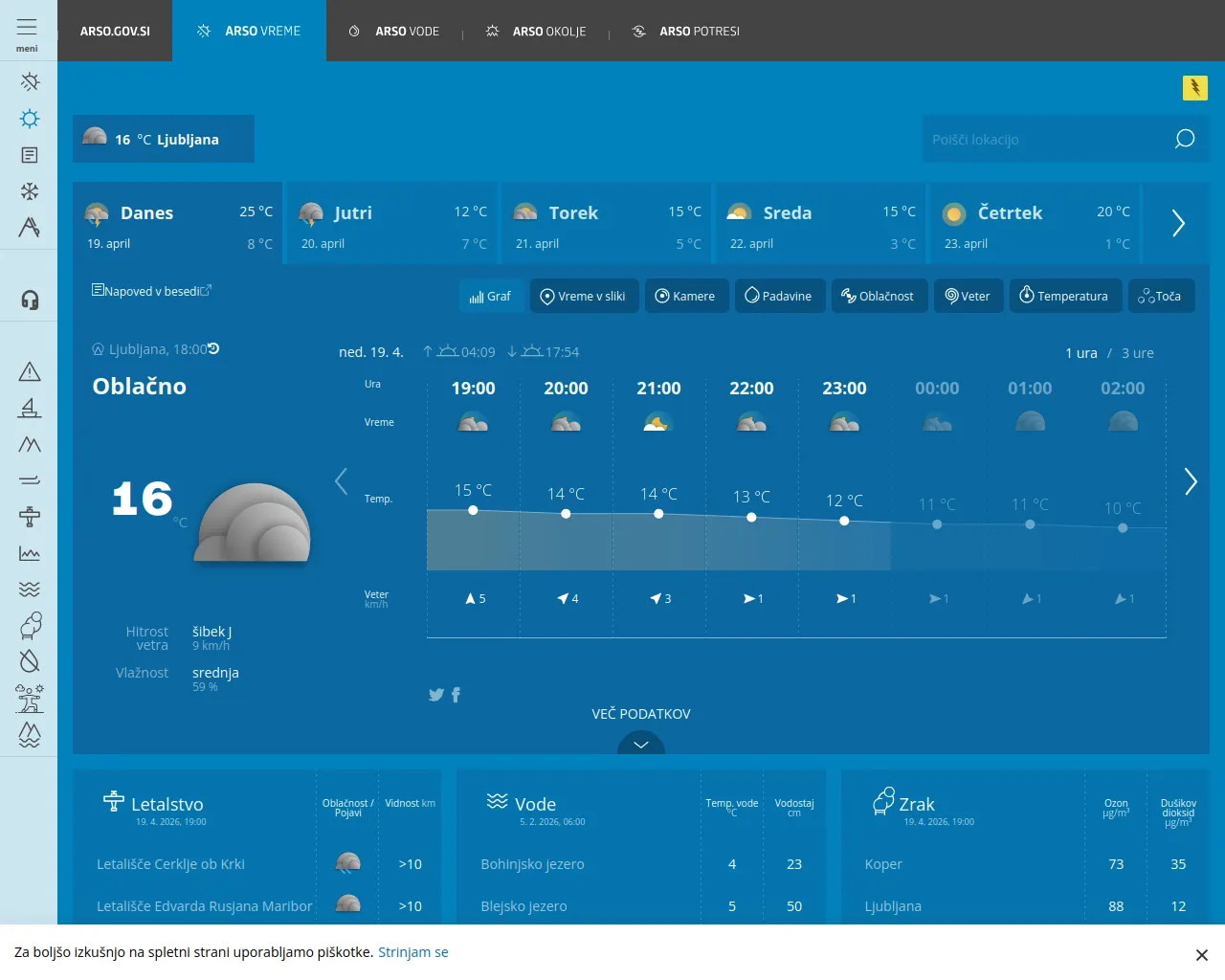Select the 23:00 temperature point on graph
The image size is (1225, 980).
[844, 521]
